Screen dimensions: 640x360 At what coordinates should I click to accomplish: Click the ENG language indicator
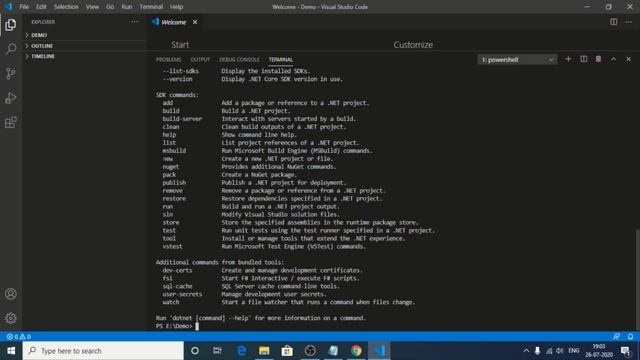574,351
